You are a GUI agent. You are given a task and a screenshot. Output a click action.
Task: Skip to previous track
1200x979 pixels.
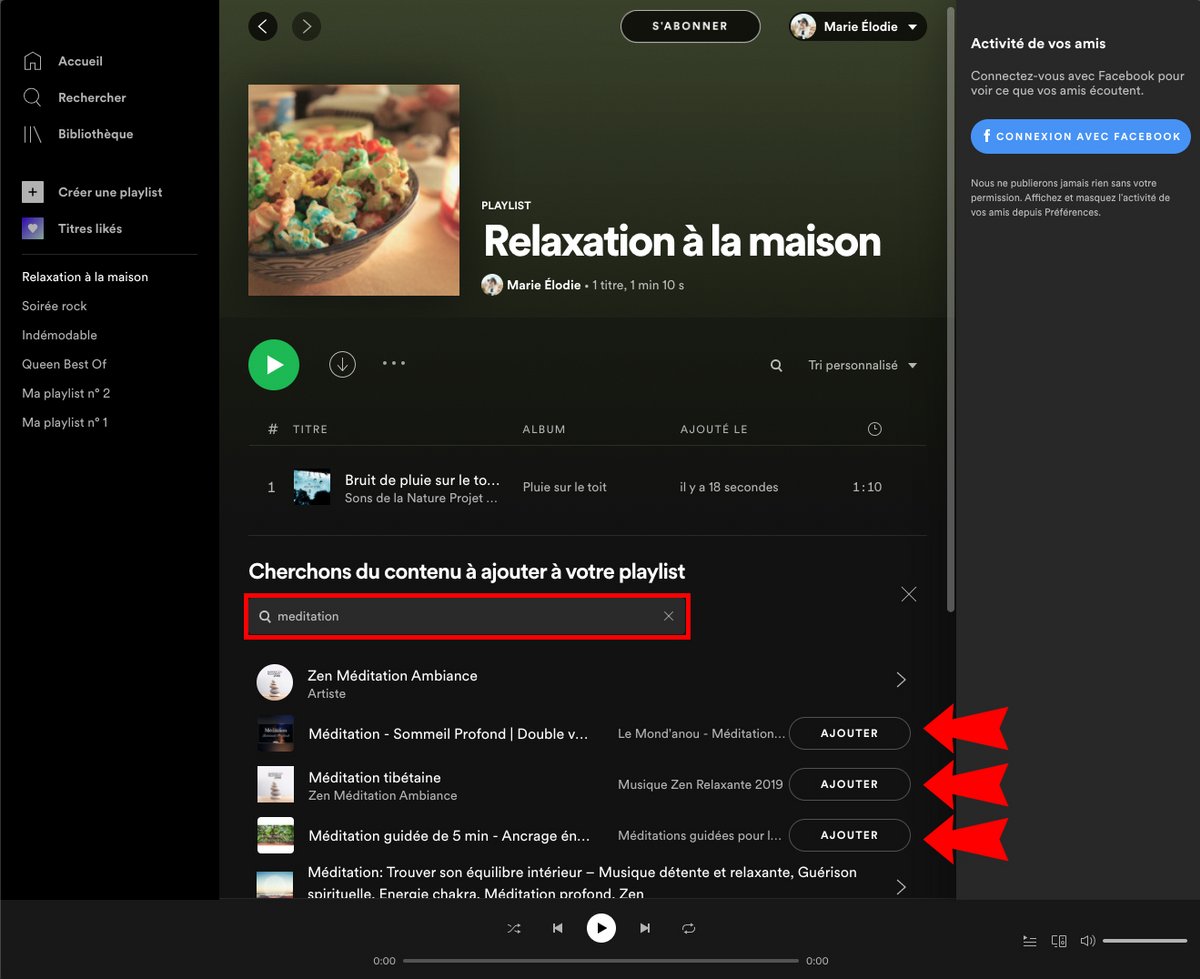click(558, 928)
